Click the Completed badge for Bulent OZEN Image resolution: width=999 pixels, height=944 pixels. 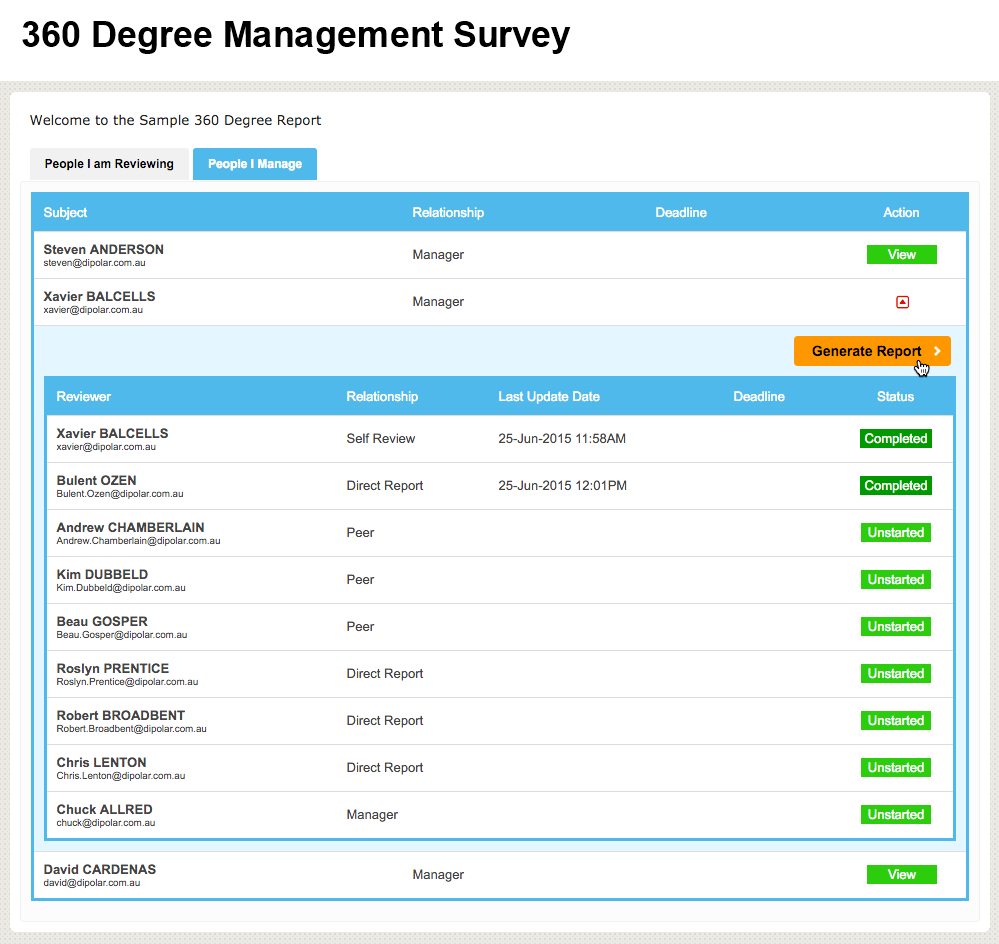[x=895, y=485]
